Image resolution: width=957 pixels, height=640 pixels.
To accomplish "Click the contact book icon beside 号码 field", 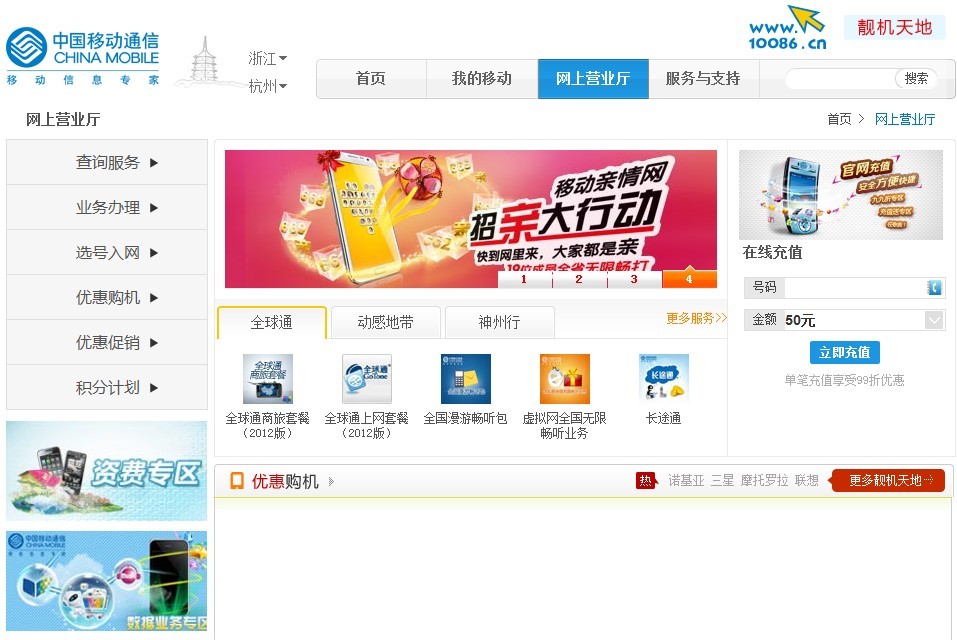I will [933, 287].
